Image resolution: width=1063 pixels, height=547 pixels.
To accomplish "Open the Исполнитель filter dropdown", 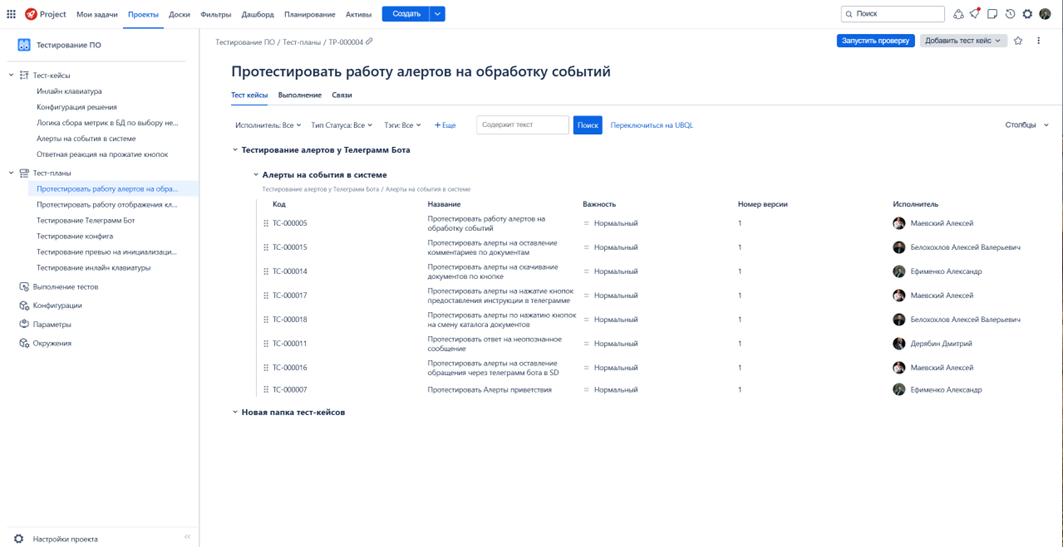I will (267, 125).
